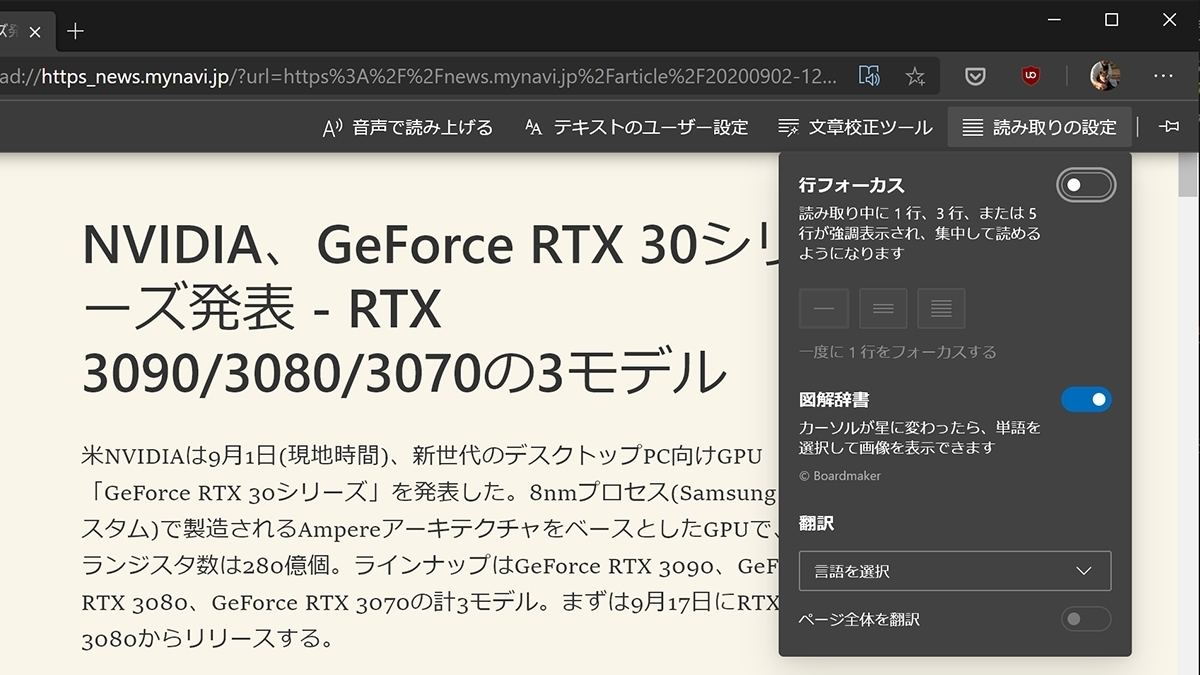
Task: Enable the 行フォーカス toggle
Action: 1086,185
